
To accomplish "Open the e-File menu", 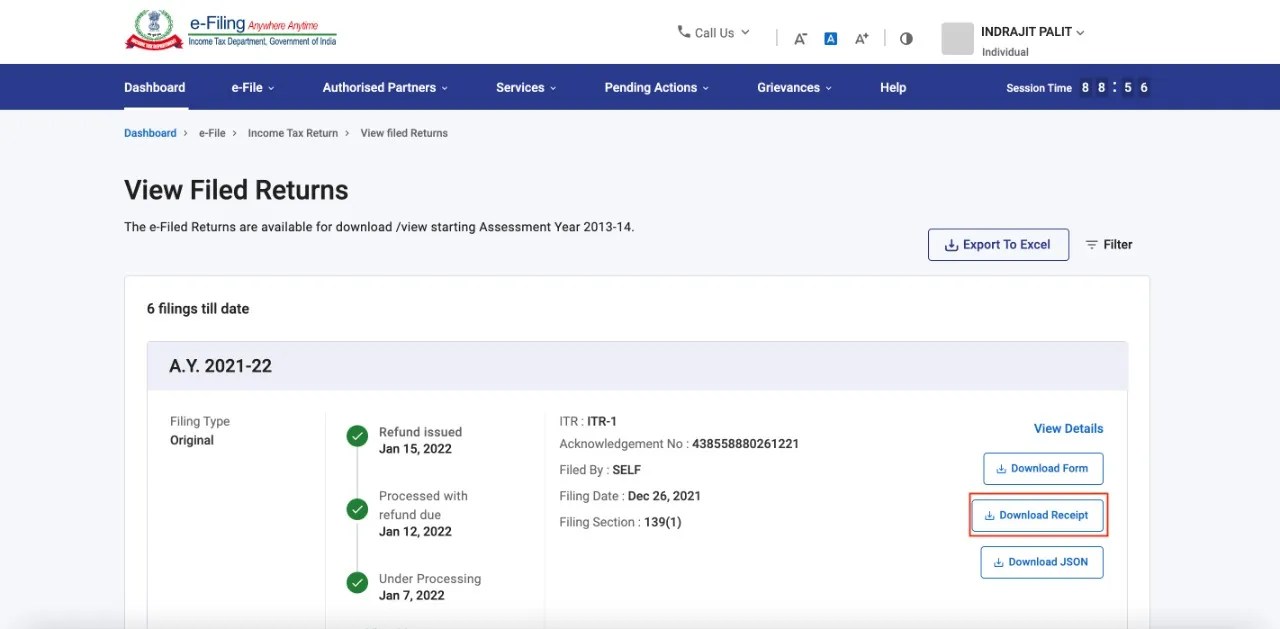I will click(x=253, y=87).
